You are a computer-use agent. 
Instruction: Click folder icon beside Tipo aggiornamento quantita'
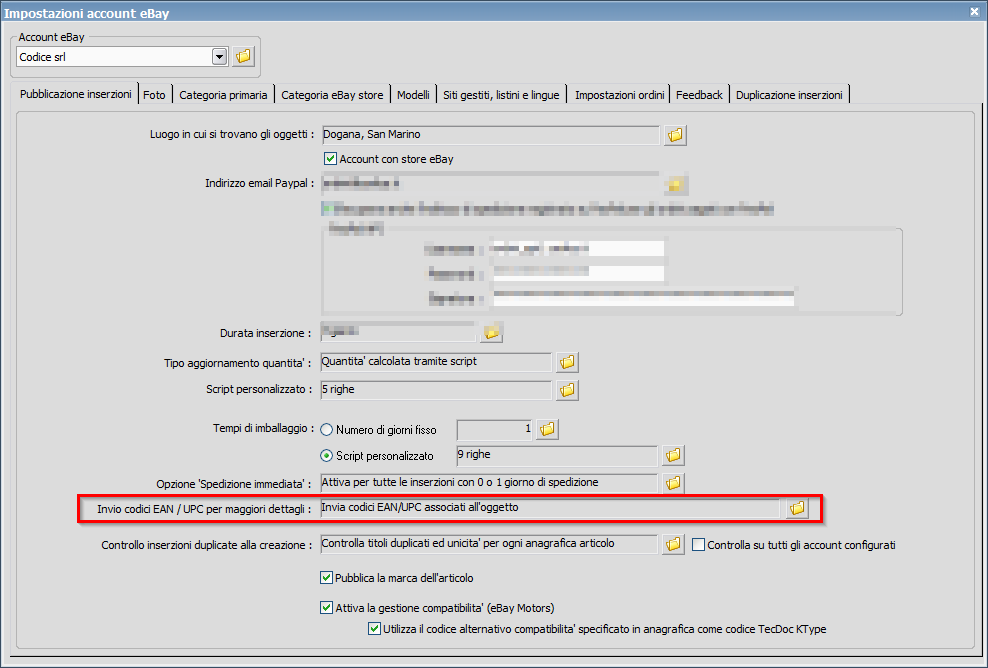click(567, 362)
